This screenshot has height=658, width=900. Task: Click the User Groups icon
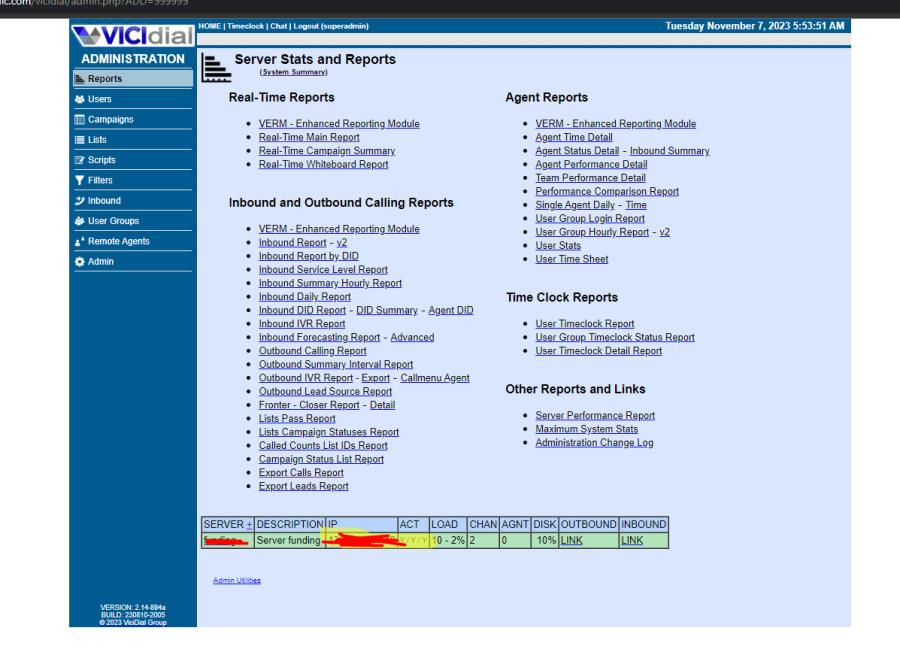tap(80, 221)
